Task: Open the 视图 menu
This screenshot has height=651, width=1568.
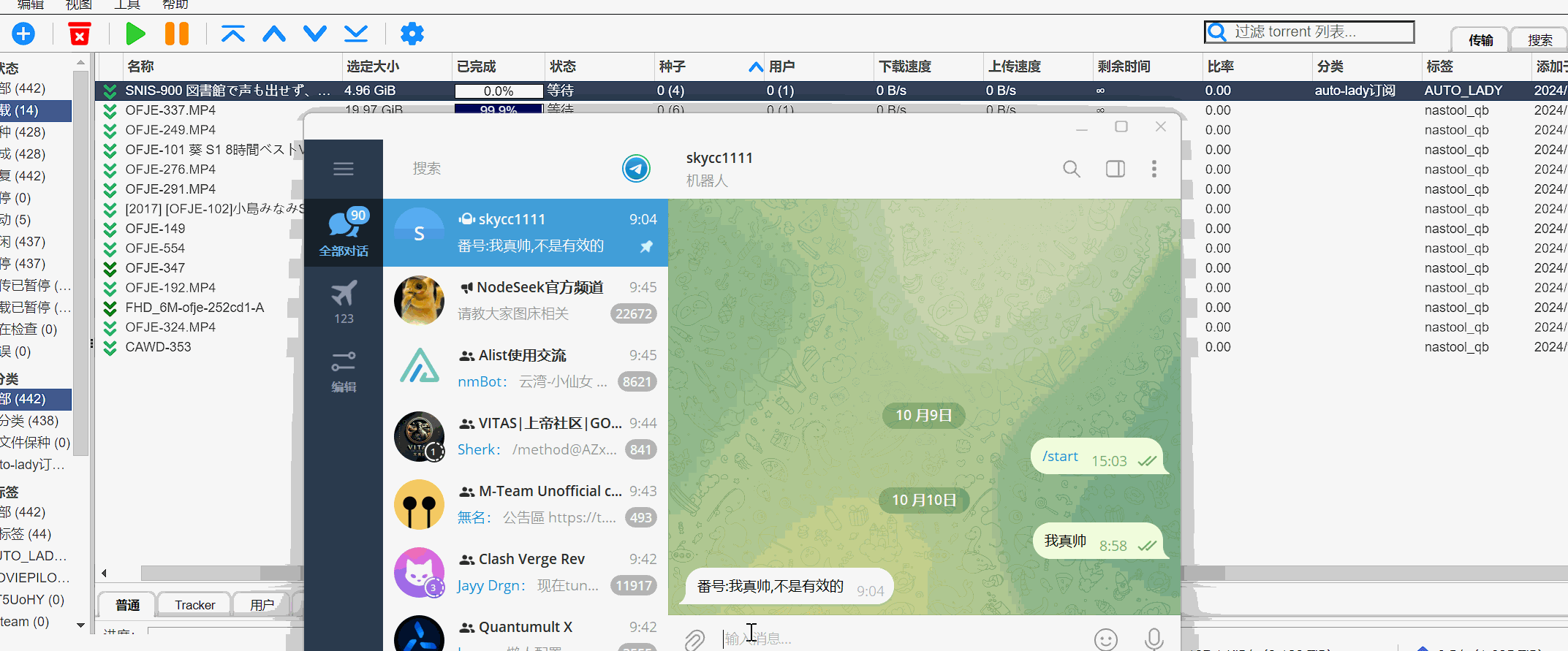Action: click(78, 4)
